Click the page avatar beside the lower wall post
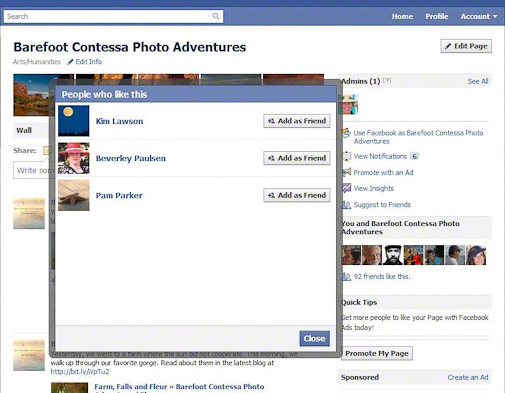Image resolution: width=505 pixels, height=393 pixels. click(x=29, y=355)
